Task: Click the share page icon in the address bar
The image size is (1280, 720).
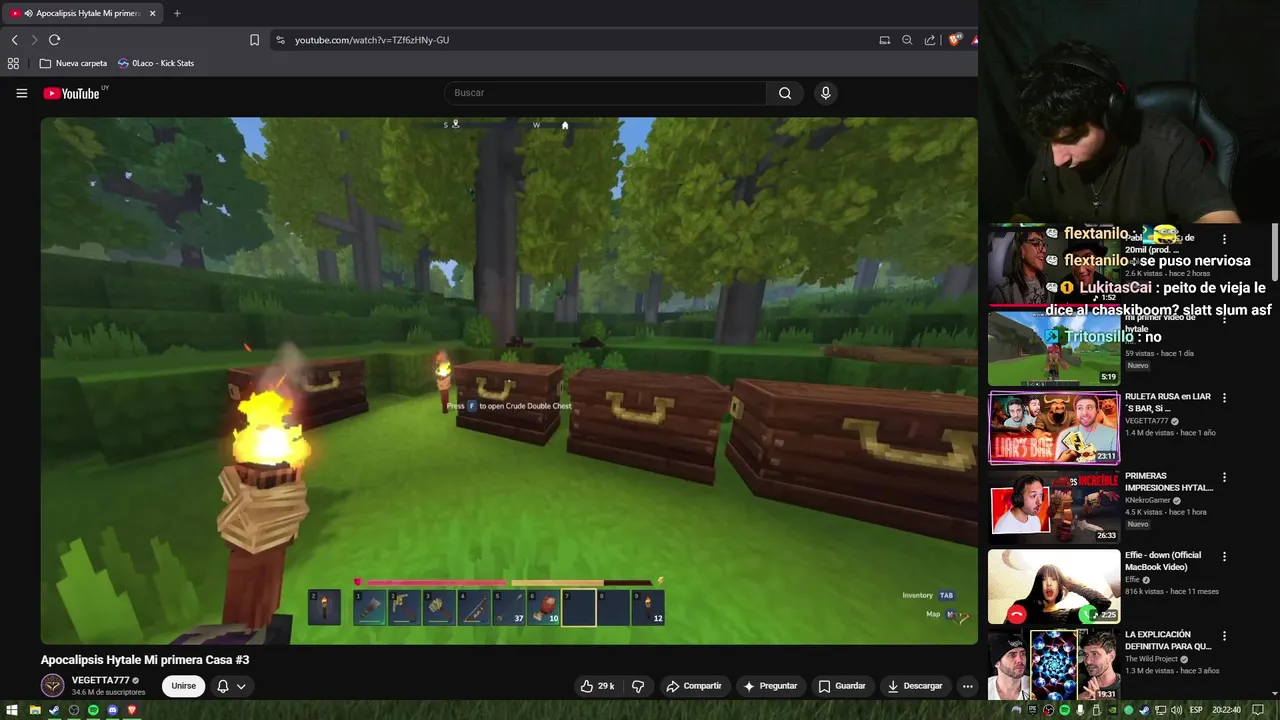Action: pos(930,40)
